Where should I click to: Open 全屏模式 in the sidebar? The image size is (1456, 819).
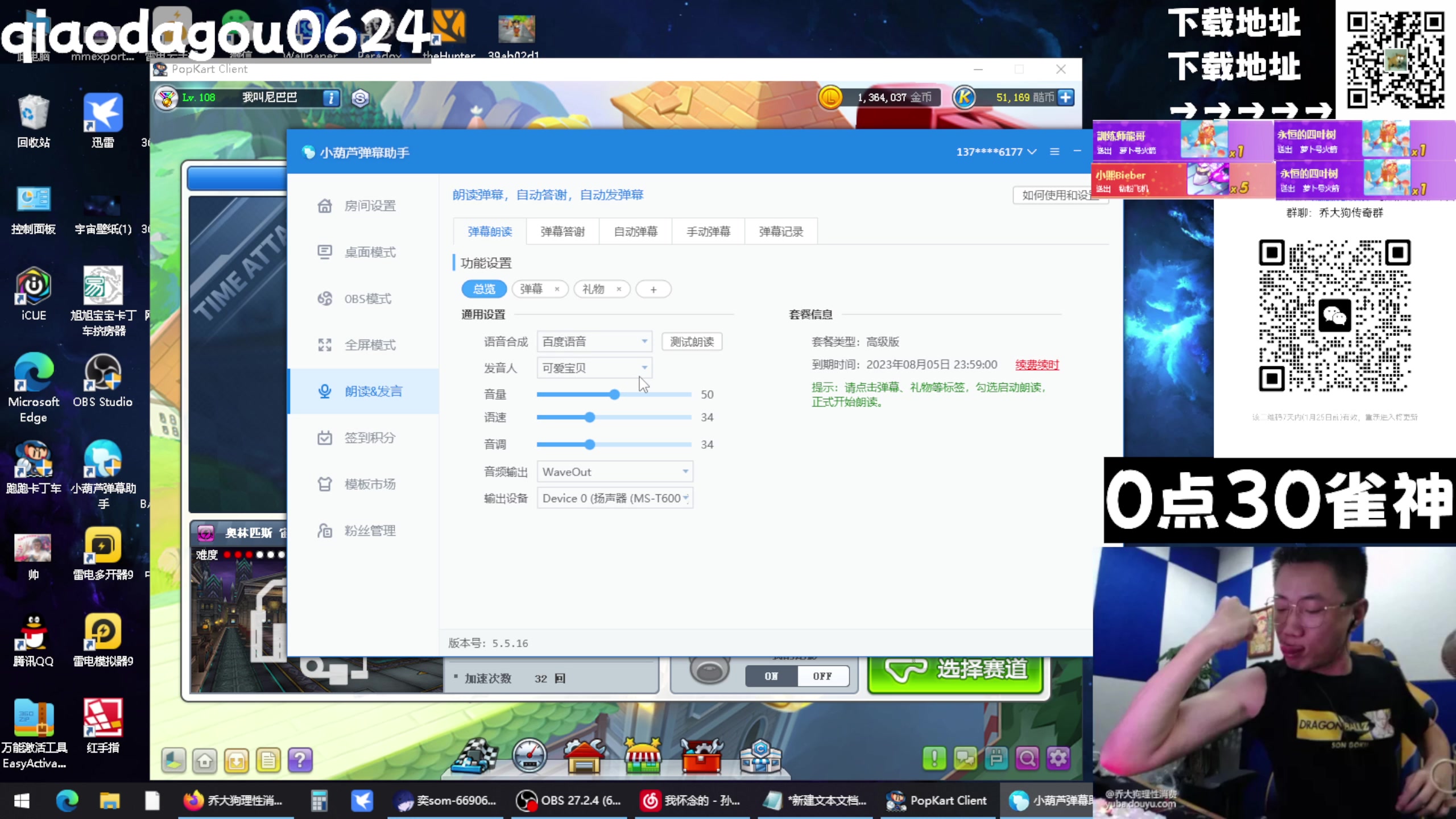[364, 345]
